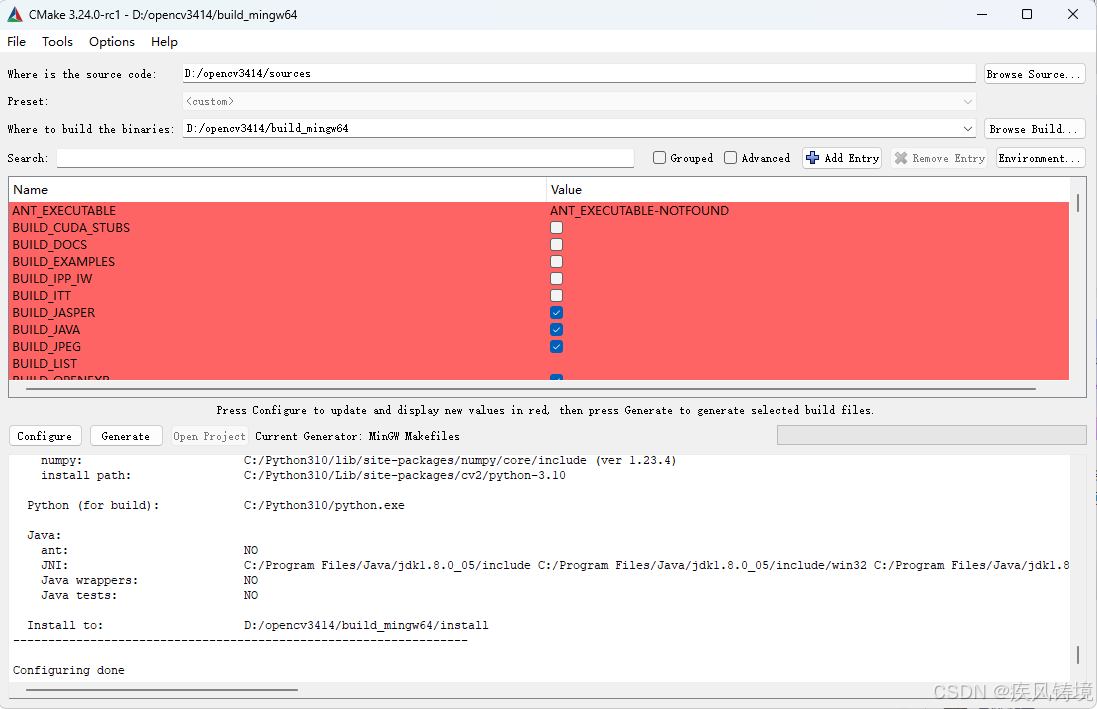Image resolution: width=1097 pixels, height=709 pixels.
Task: Select the BUILD_JPEG entry name
Action: pos(46,347)
